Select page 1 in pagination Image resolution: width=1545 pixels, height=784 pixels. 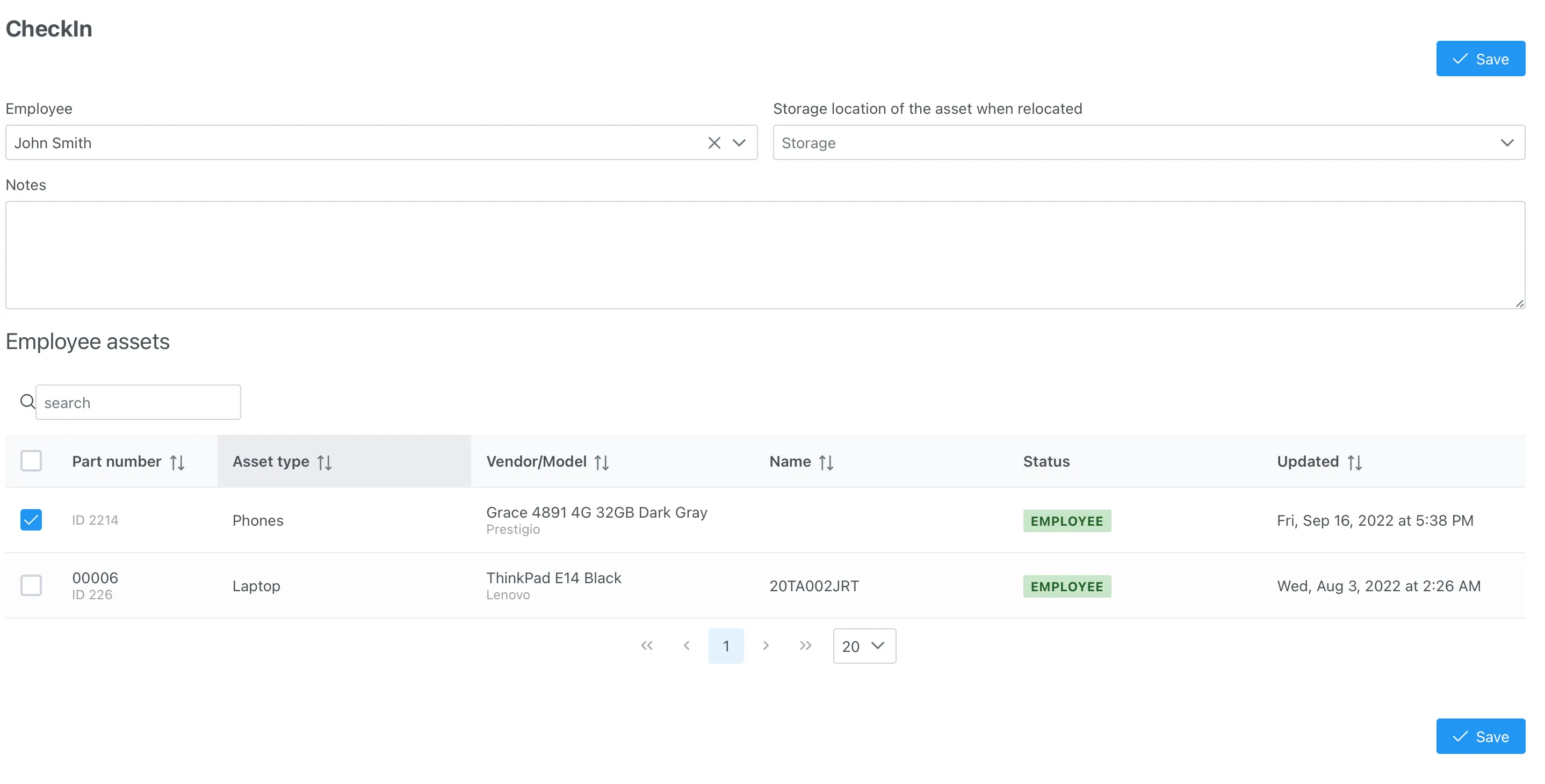point(726,645)
